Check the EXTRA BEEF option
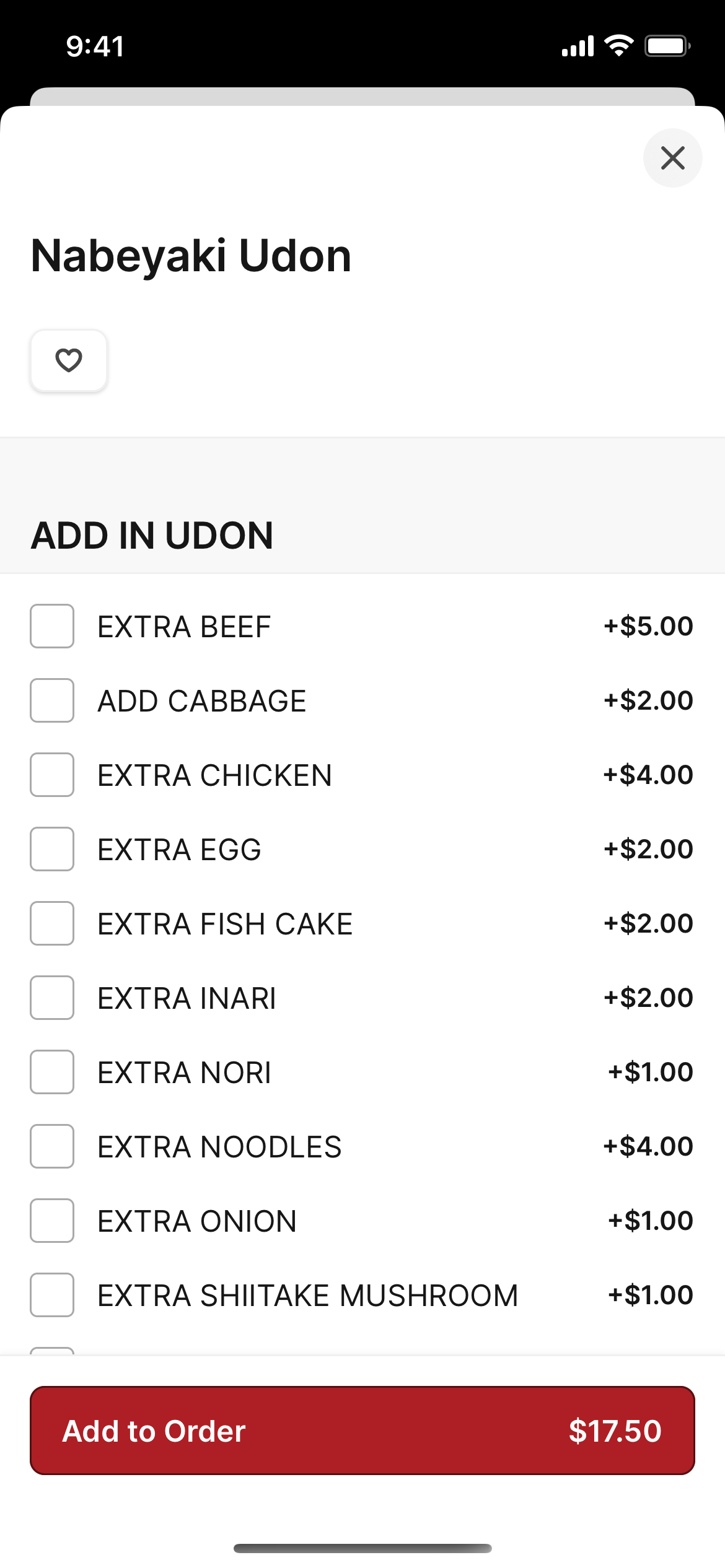Screen dimensions: 725x1568 (x=52, y=626)
